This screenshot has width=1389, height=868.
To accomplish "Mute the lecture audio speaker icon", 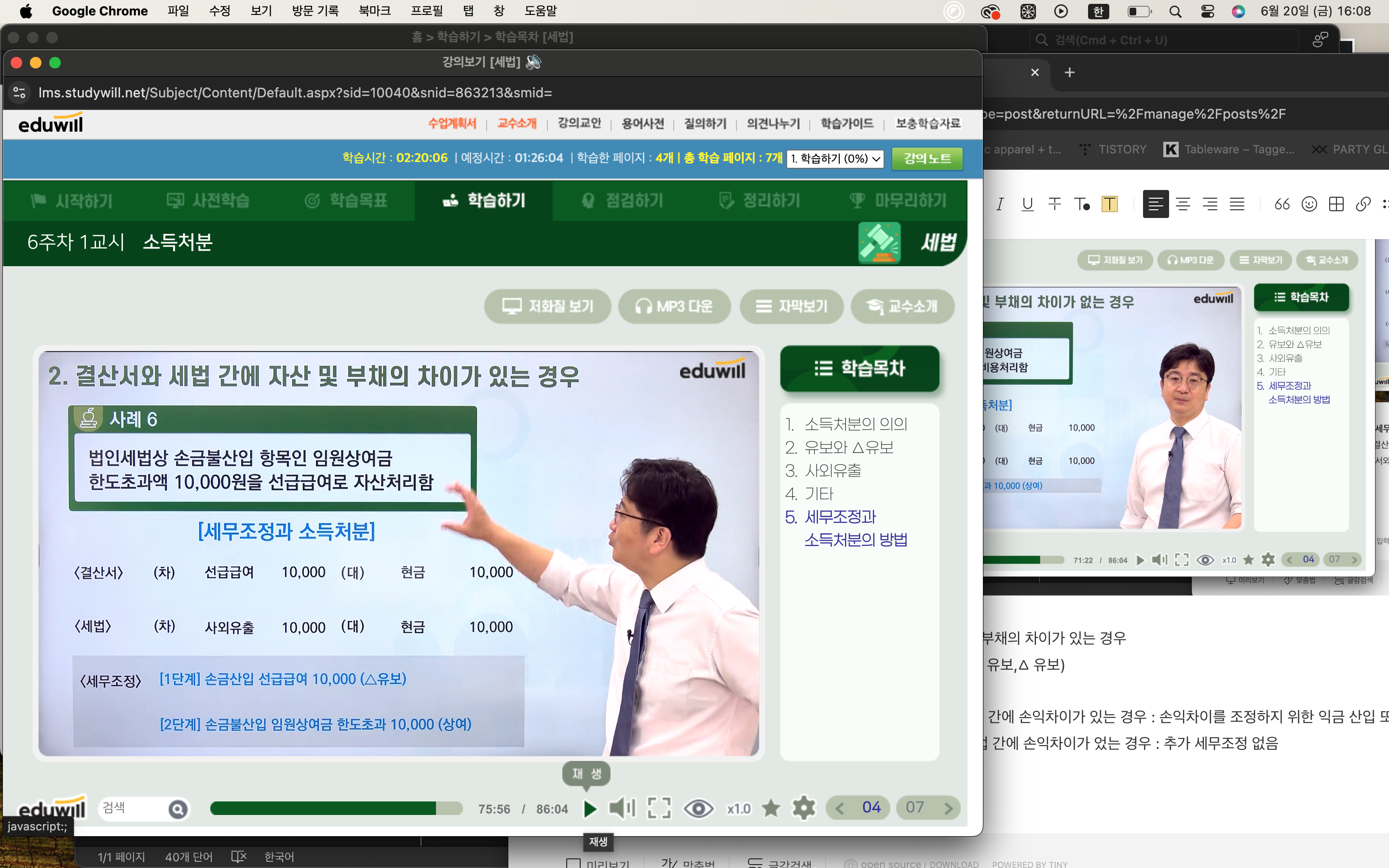I will click(x=622, y=808).
